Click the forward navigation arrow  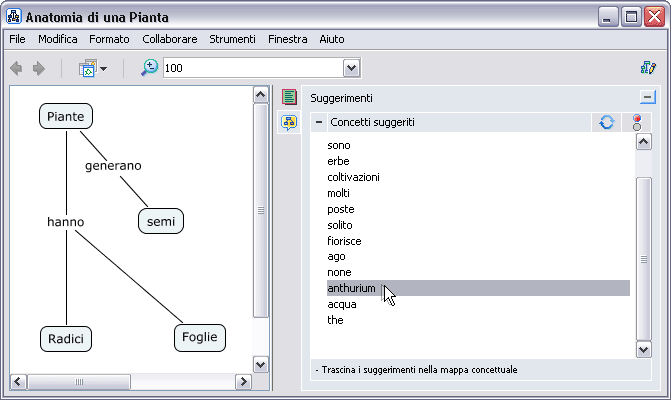[x=39, y=68]
